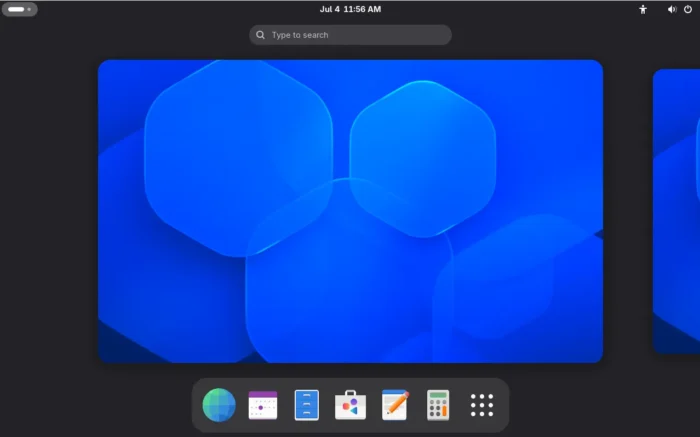This screenshot has height=437, width=700.
Task: Open the power menu icon
Action: pos(688,9)
